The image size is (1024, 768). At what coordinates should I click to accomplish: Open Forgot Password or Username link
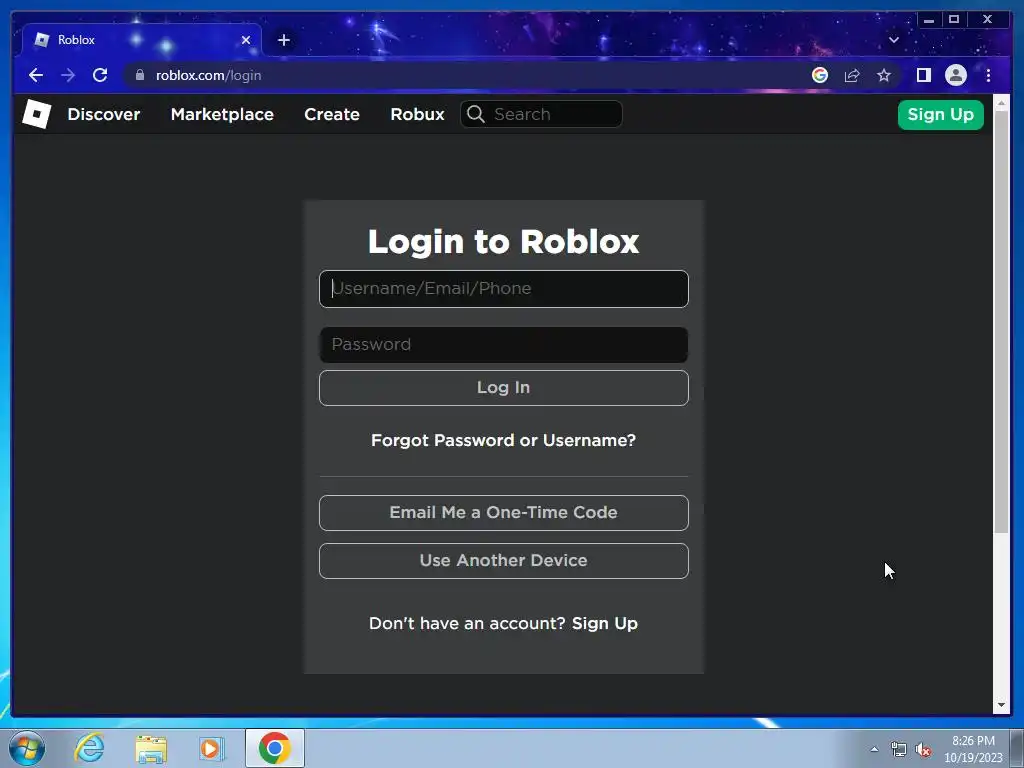(504, 440)
